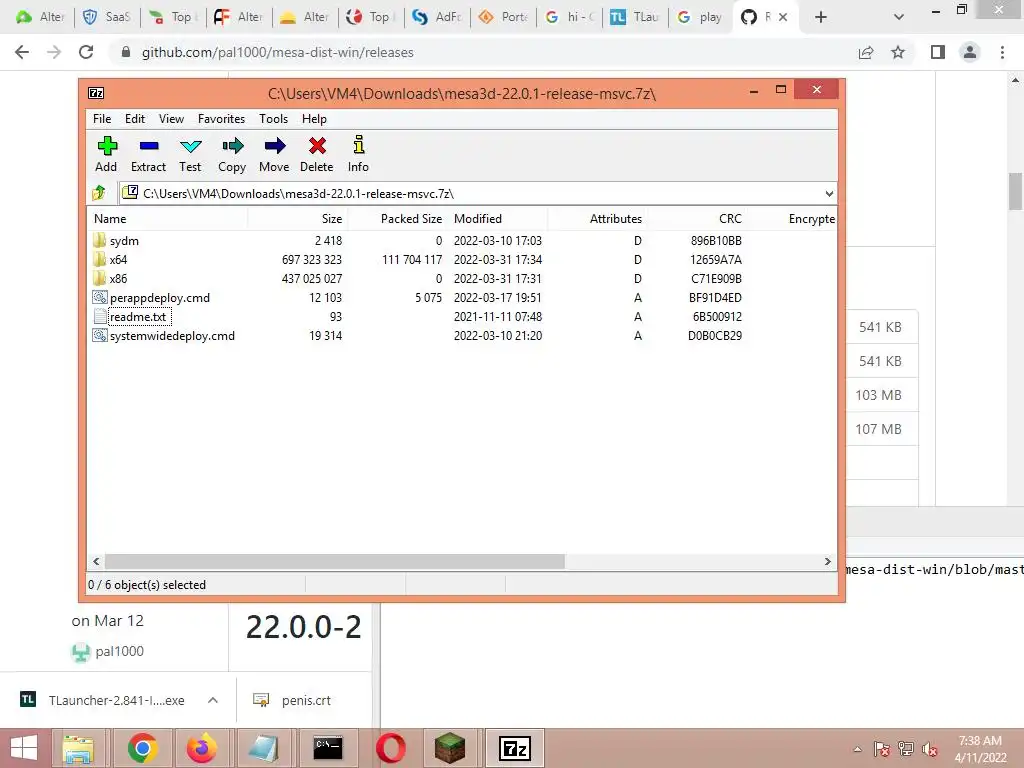Open the Chrome profile avatar
The height and width of the screenshot is (768, 1024).
tap(970, 52)
